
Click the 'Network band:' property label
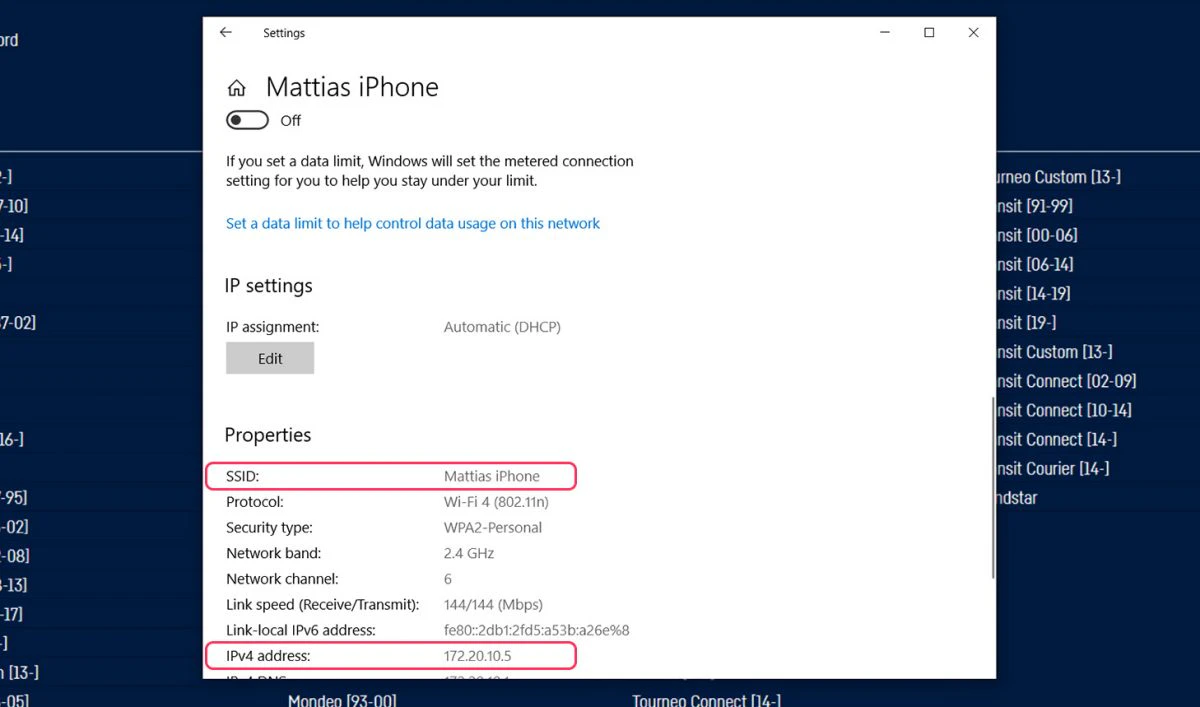[274, 553]
